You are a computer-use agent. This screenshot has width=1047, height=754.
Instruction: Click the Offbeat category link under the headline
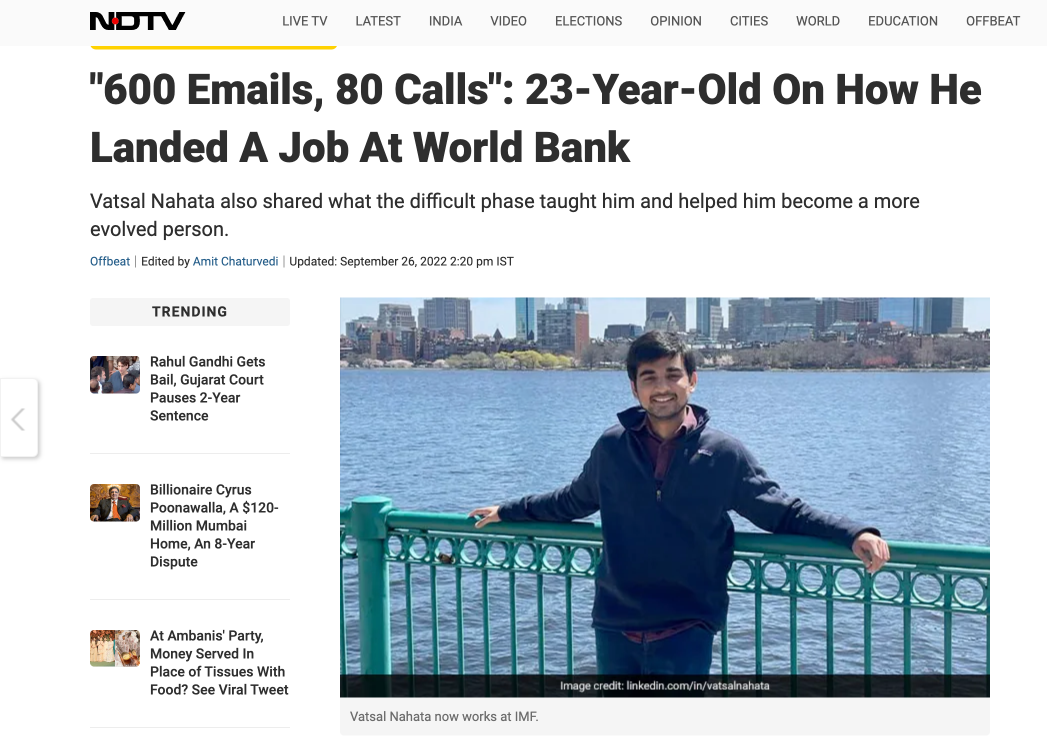110,262
